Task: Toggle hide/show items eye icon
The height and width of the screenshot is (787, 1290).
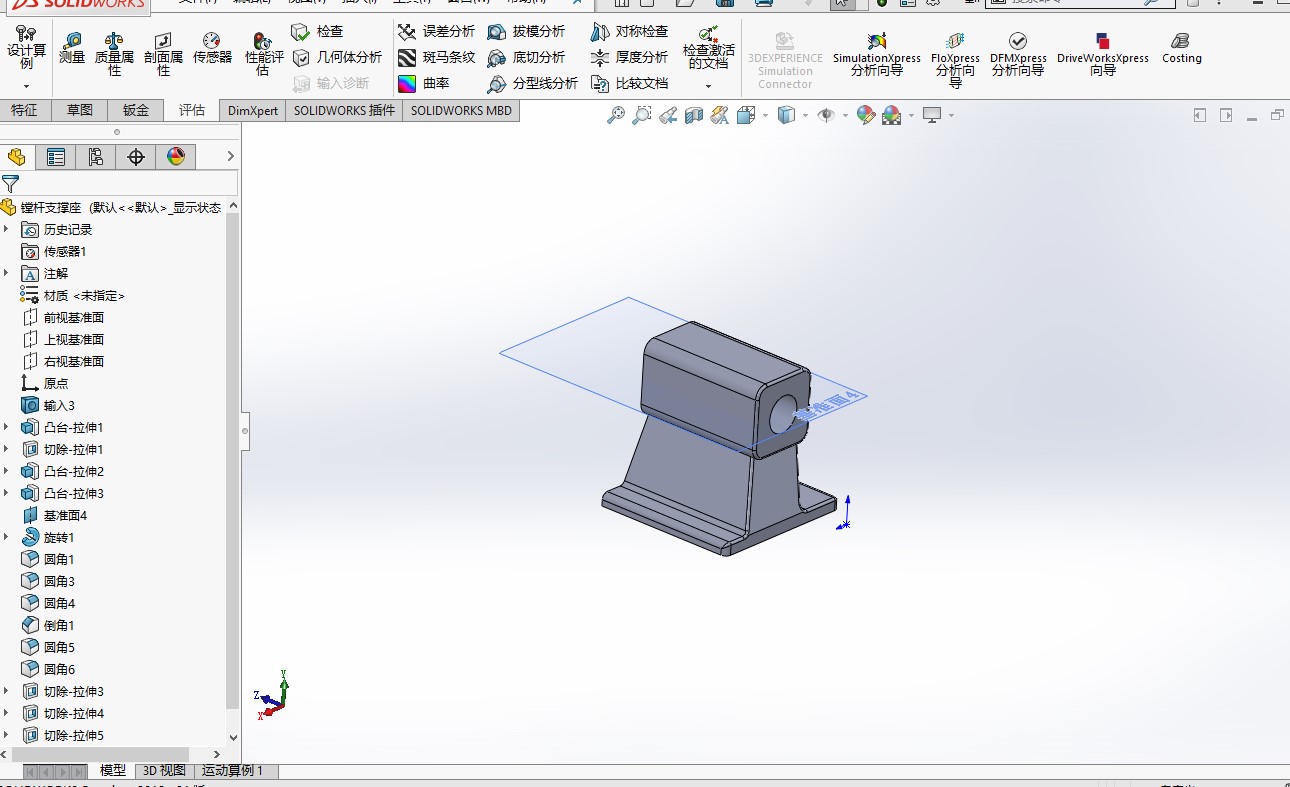Action: coord(826,116)
